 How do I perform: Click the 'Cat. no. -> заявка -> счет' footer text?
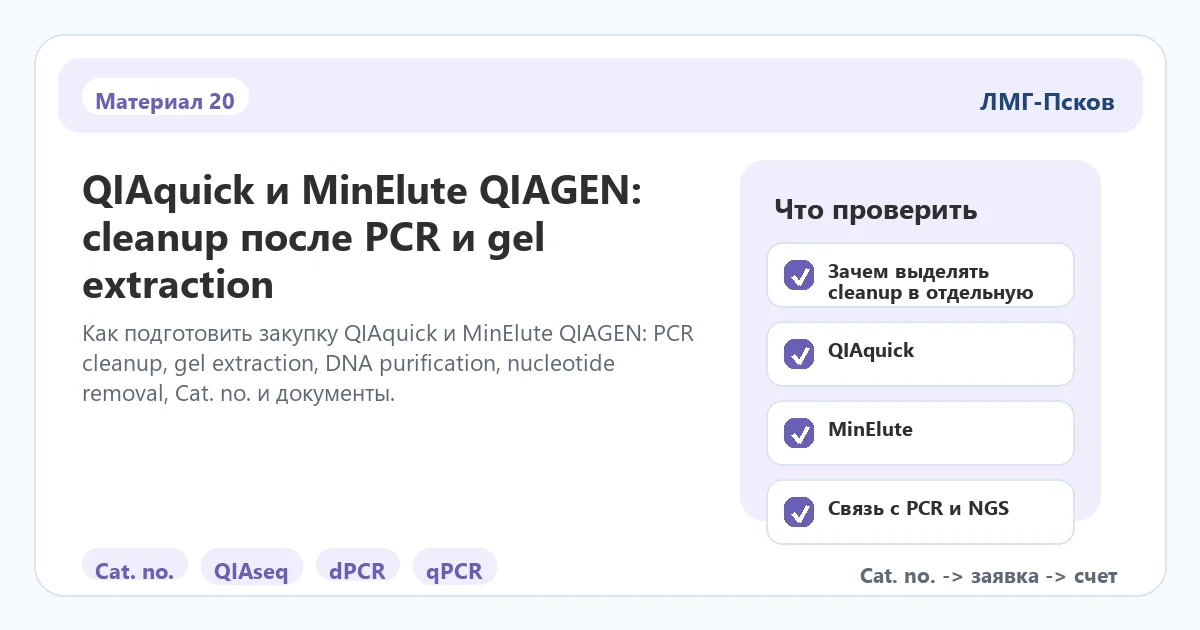pos(988,576)
